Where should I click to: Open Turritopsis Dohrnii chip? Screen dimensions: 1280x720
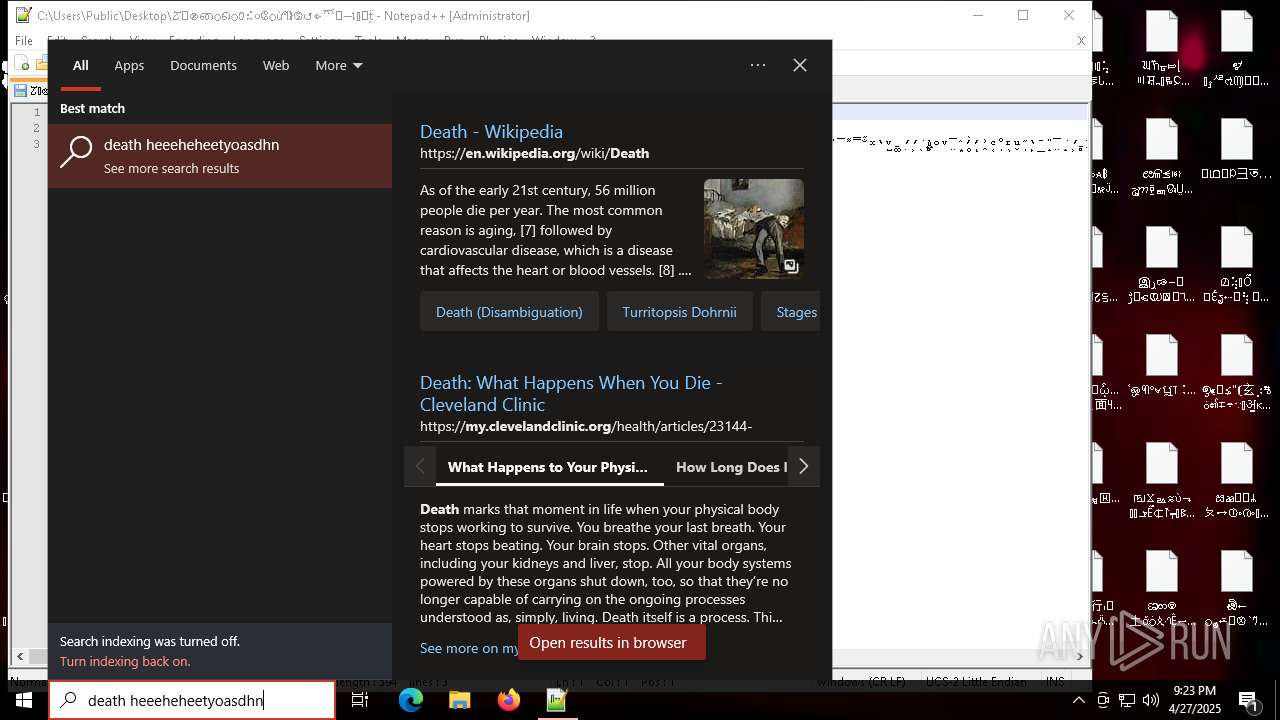tap(679, 312)
